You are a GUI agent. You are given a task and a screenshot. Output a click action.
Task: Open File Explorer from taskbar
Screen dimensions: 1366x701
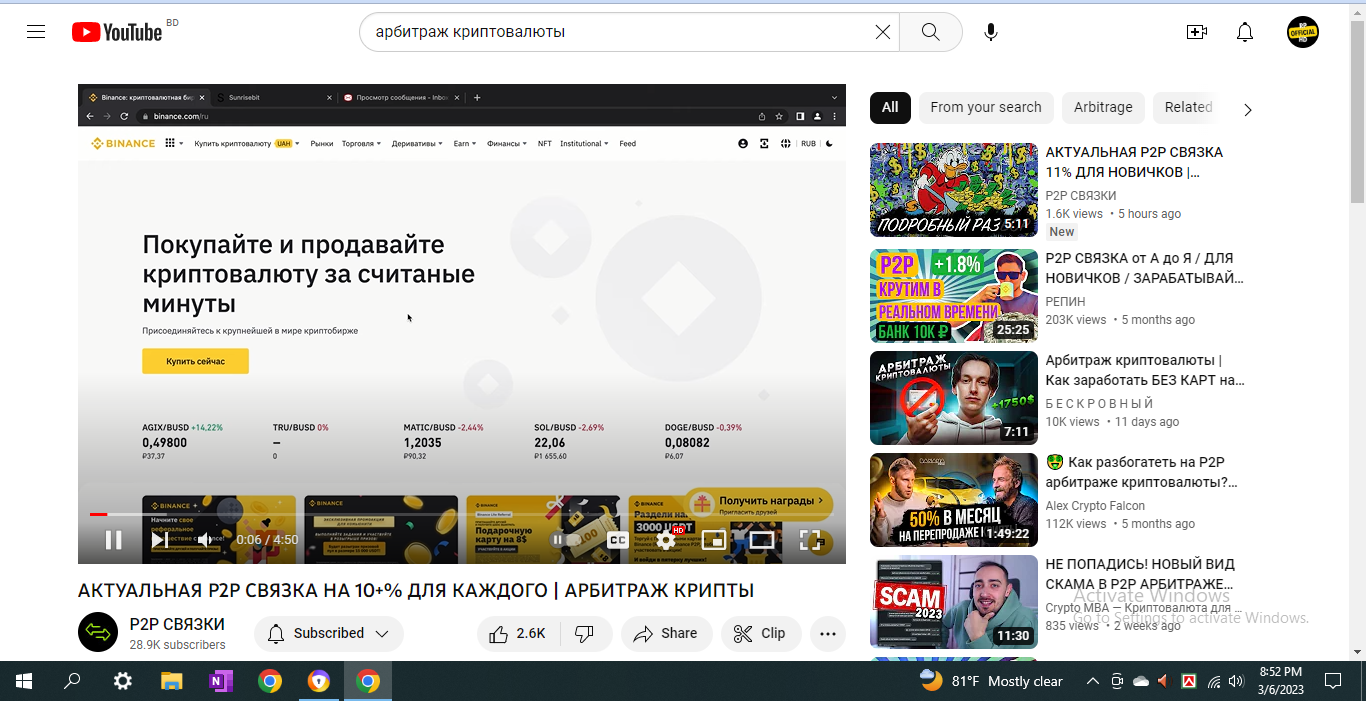click(171, 681)
